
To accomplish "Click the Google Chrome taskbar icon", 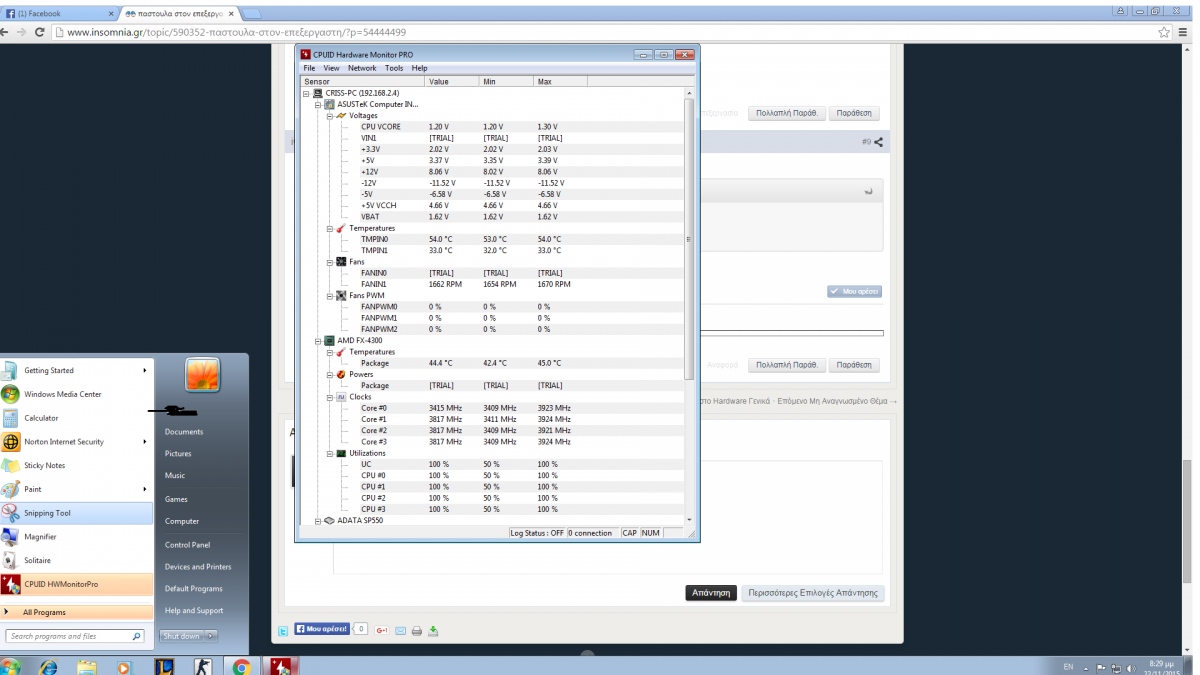I will pos(240,666).
